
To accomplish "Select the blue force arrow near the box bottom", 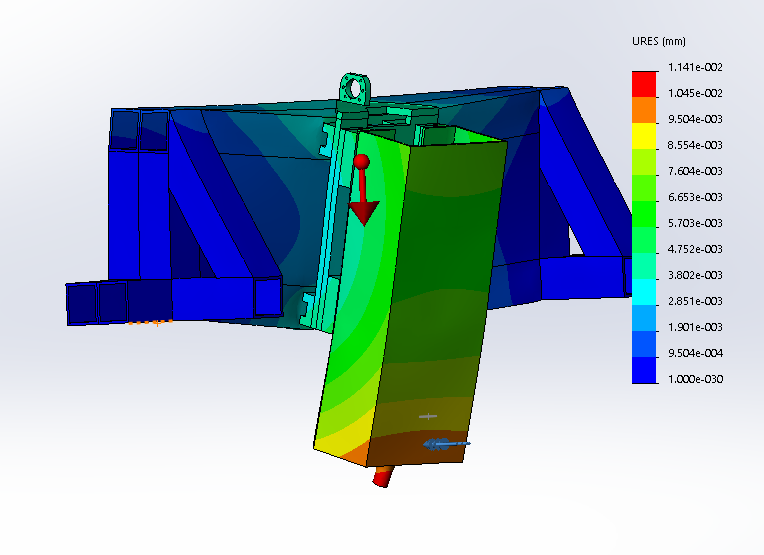I will pos(446,443).
